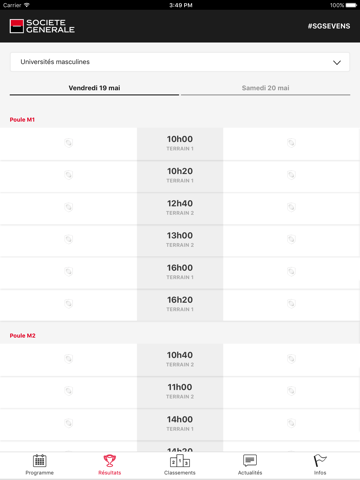
Task: Select the Résultats trophy icon
Action: pos(110,461)
